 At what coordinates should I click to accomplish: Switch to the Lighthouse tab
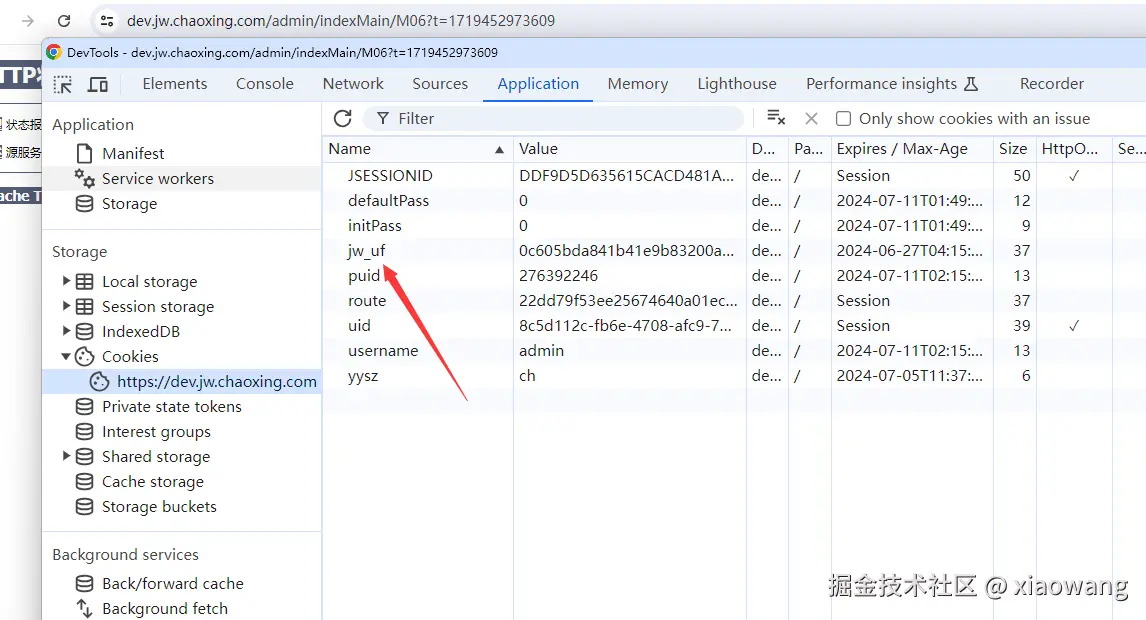click(737, 84)
